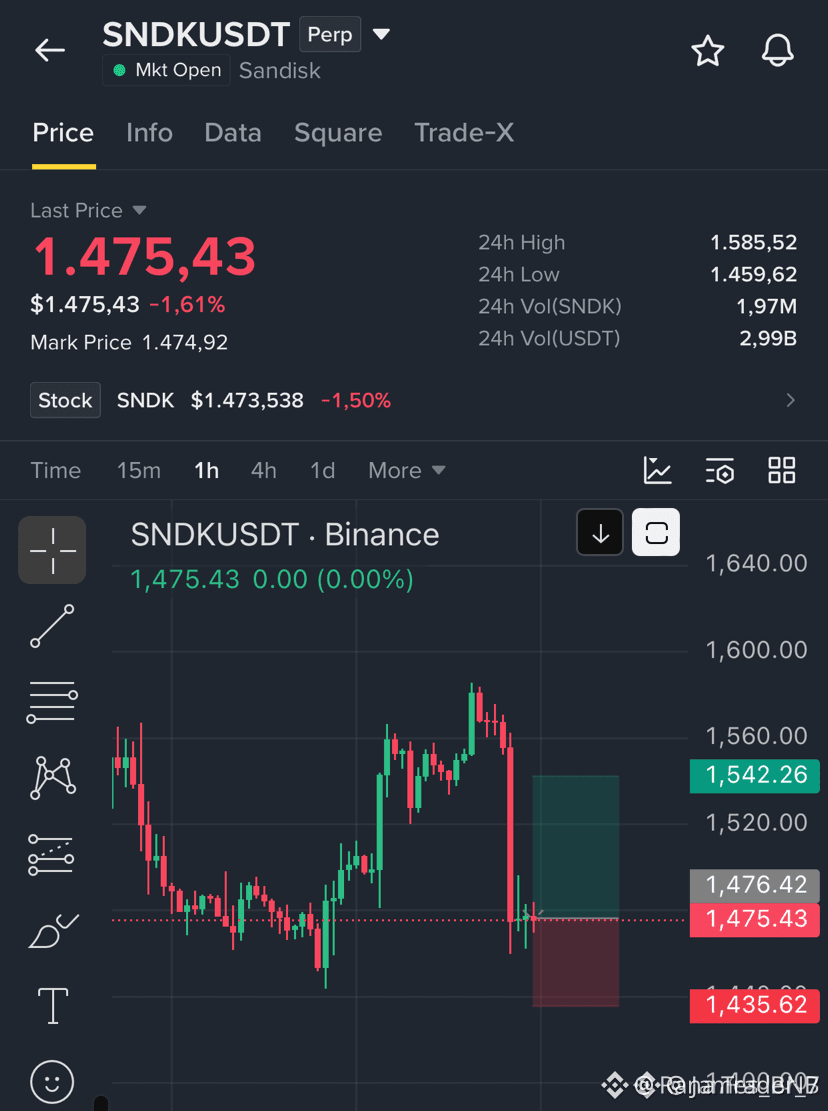Open the Trade-X tab
Screen dimensions: 828x1111
[464, 132]
